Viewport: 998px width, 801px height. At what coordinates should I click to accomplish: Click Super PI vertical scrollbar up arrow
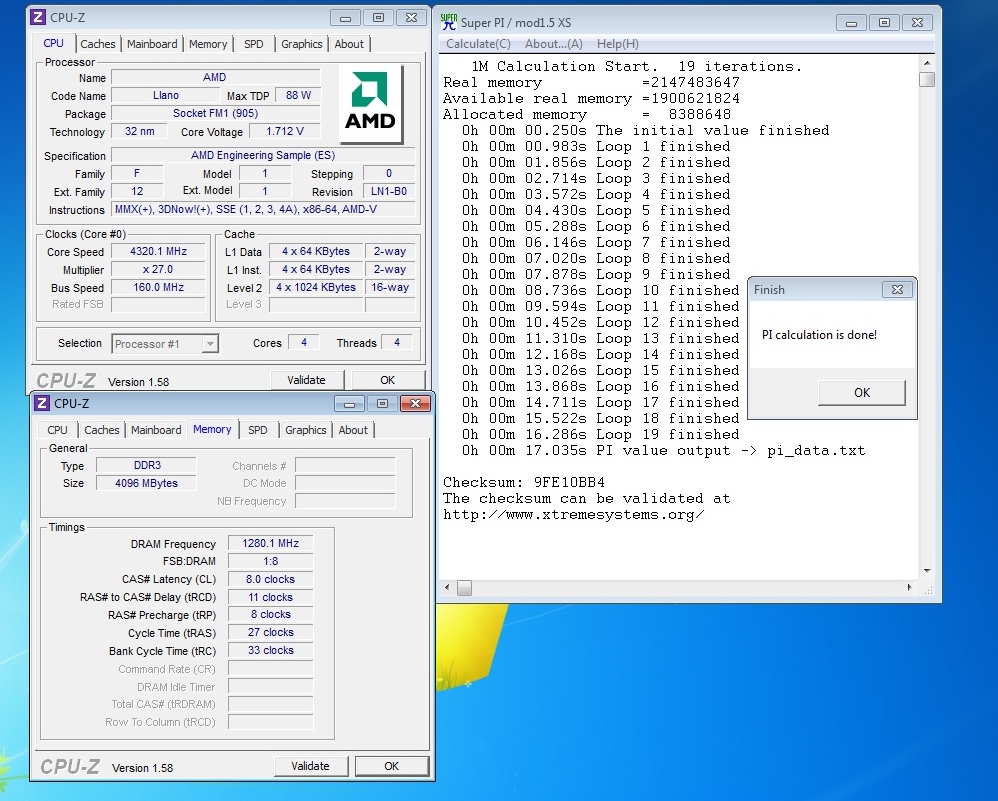(927, 63)
